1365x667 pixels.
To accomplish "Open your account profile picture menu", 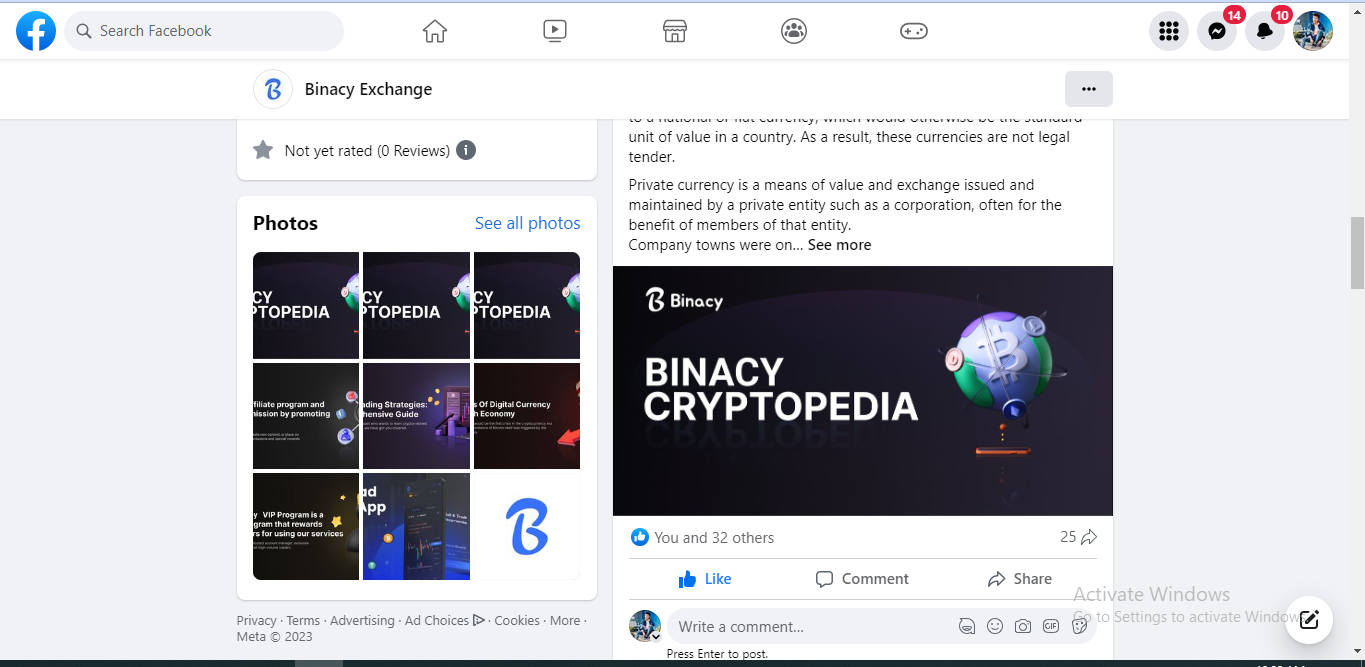I will (1312, 31).
